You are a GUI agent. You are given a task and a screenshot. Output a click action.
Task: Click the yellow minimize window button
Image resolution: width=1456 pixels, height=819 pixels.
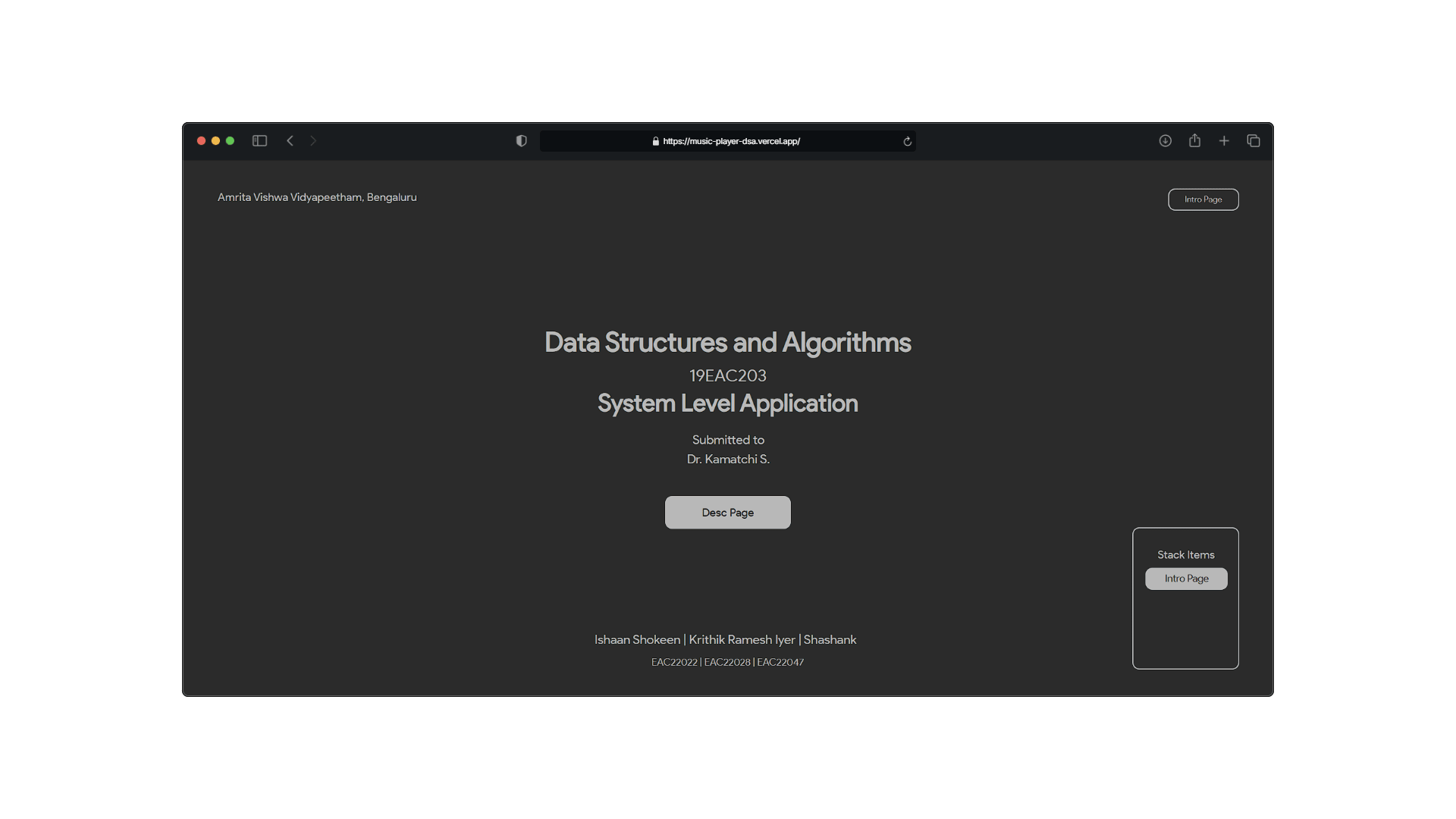[215, 141]
